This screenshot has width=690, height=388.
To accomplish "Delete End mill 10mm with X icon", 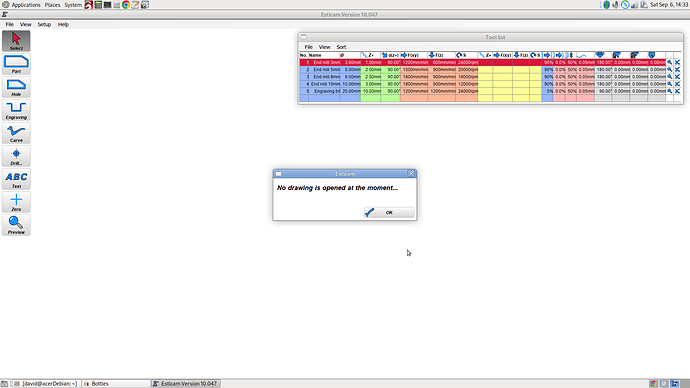I will pos(678,84).
